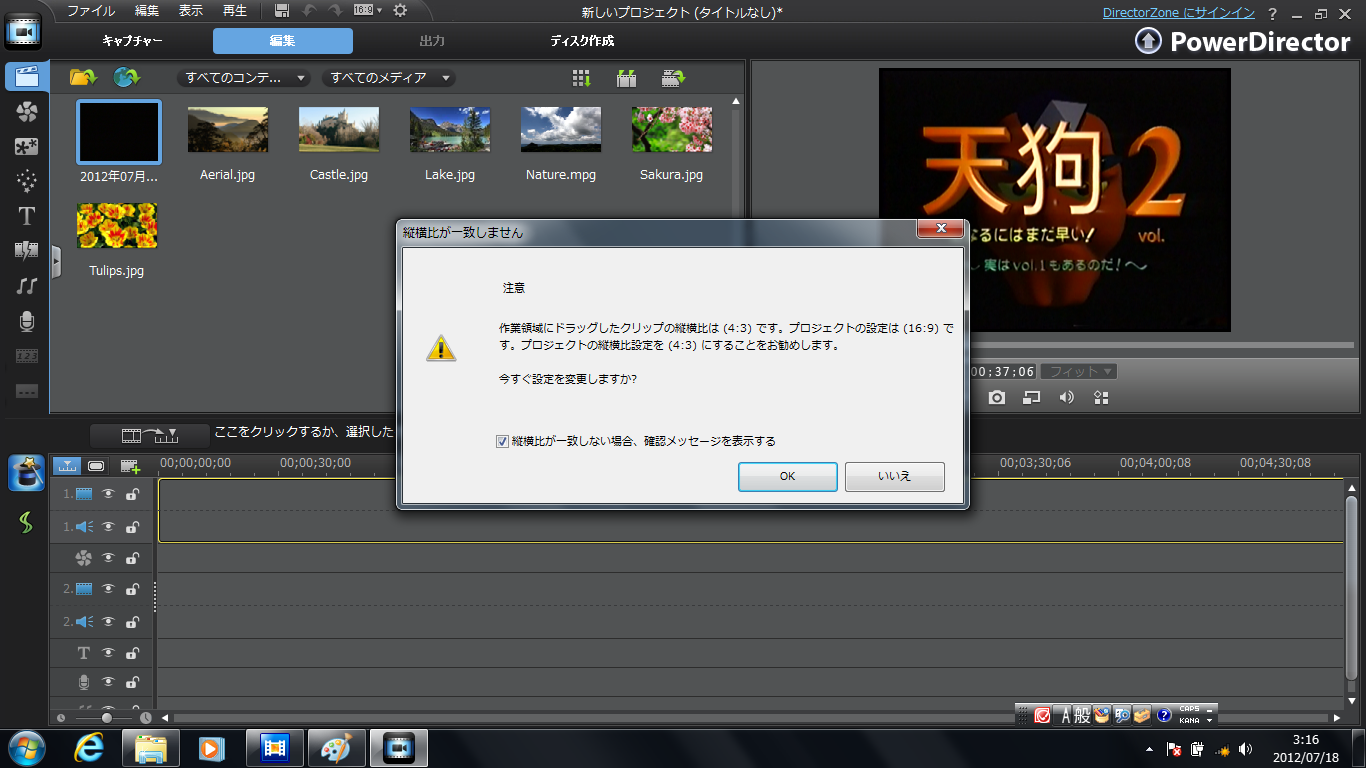Open the 再生 menu

pyautogui.click(x=235, y=11)
